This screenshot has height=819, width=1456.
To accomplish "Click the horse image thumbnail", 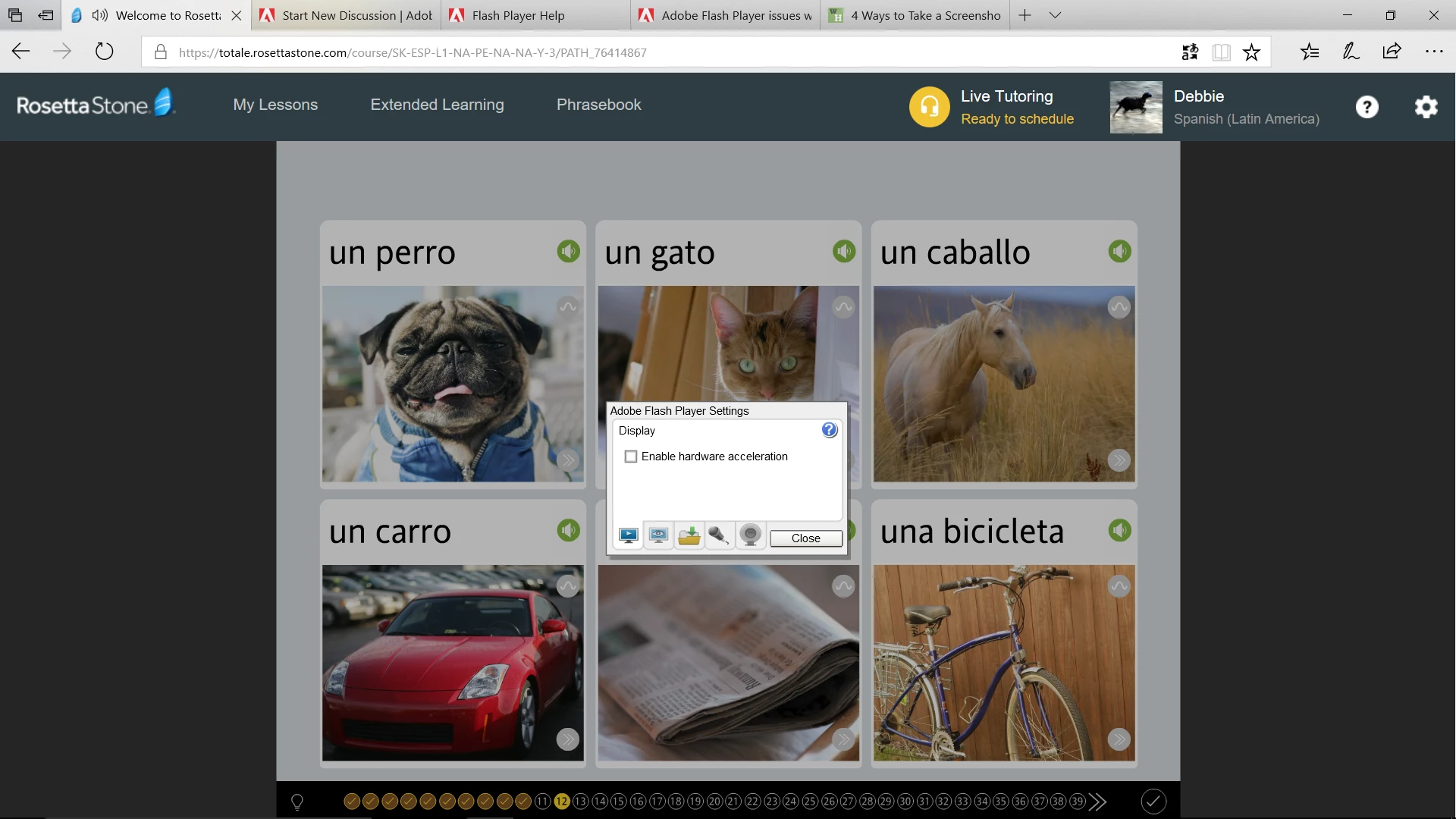I will (1003, 384).
